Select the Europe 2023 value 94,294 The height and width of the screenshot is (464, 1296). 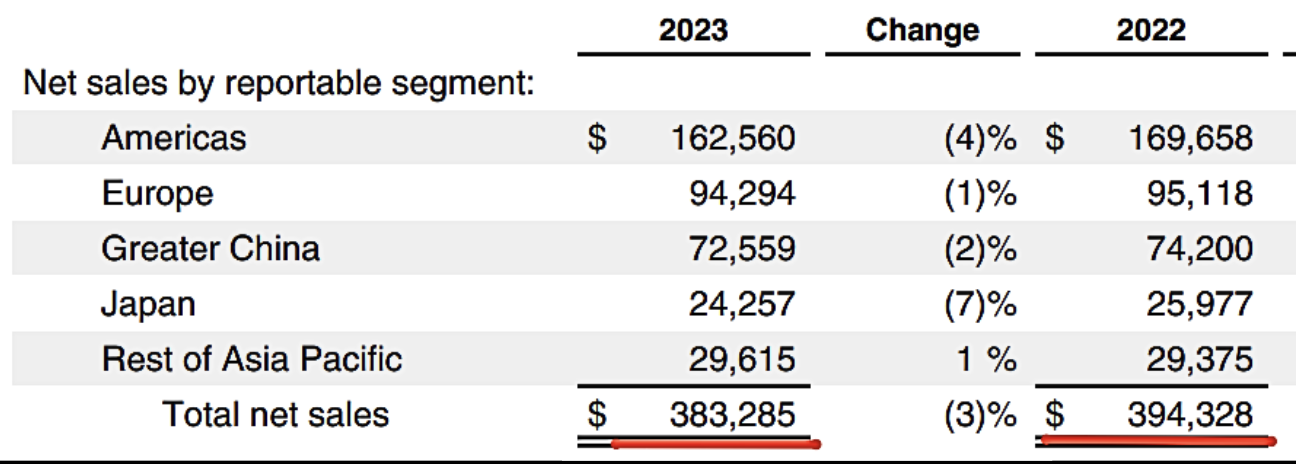pos(742,193)
